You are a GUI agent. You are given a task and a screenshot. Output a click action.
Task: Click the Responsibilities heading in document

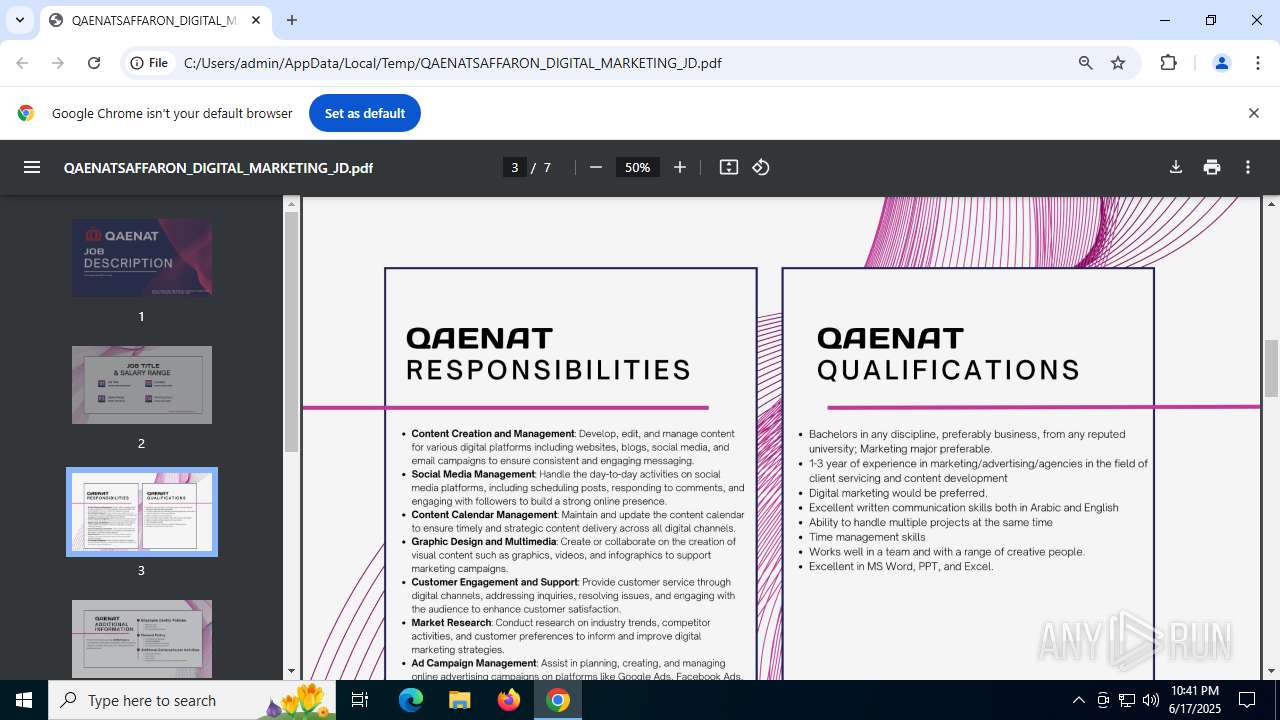click(x=548, y=370)
